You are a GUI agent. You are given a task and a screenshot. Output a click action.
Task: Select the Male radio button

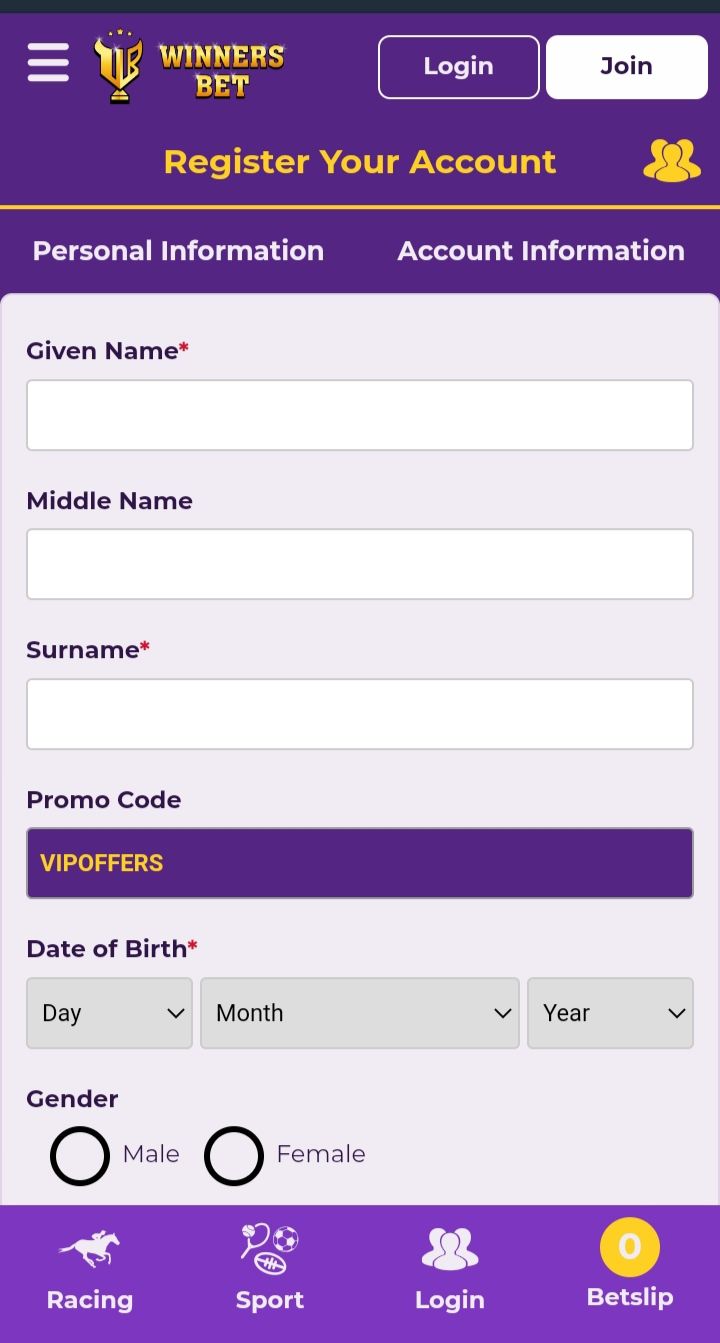(x=80, y=1155)
